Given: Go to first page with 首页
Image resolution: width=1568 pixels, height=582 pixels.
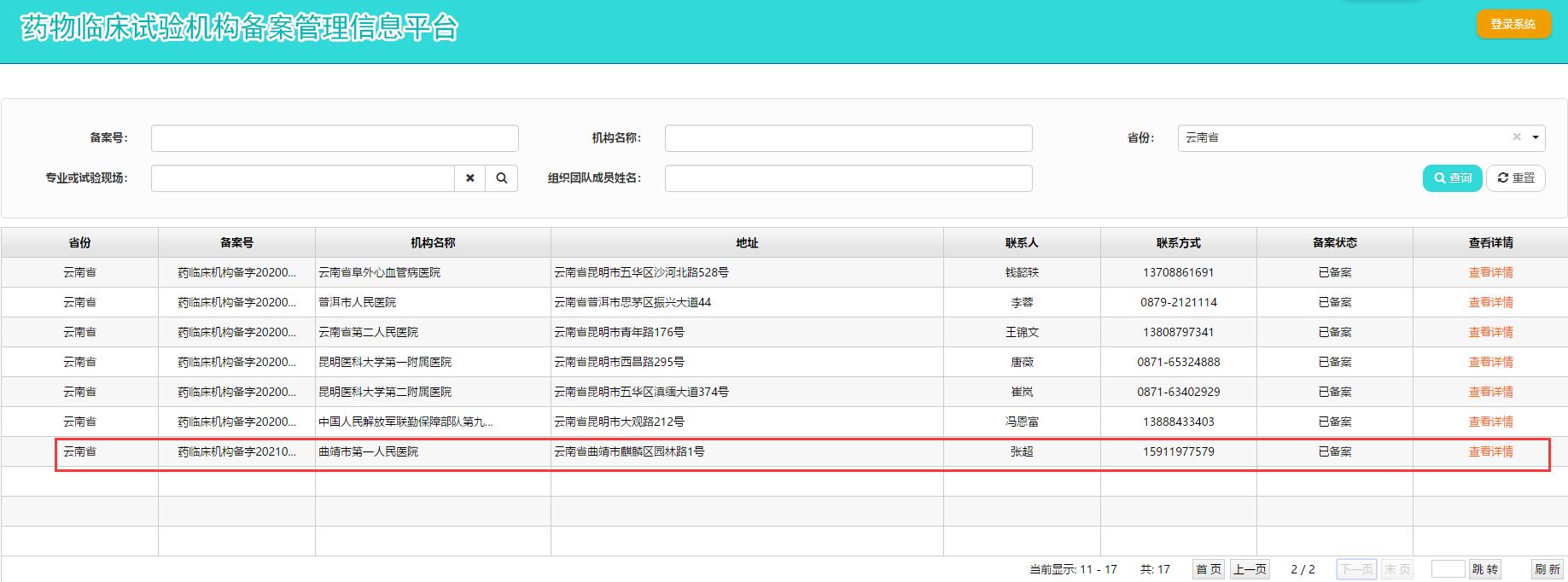Looking at the screenshot, I should coord(1208,569).
